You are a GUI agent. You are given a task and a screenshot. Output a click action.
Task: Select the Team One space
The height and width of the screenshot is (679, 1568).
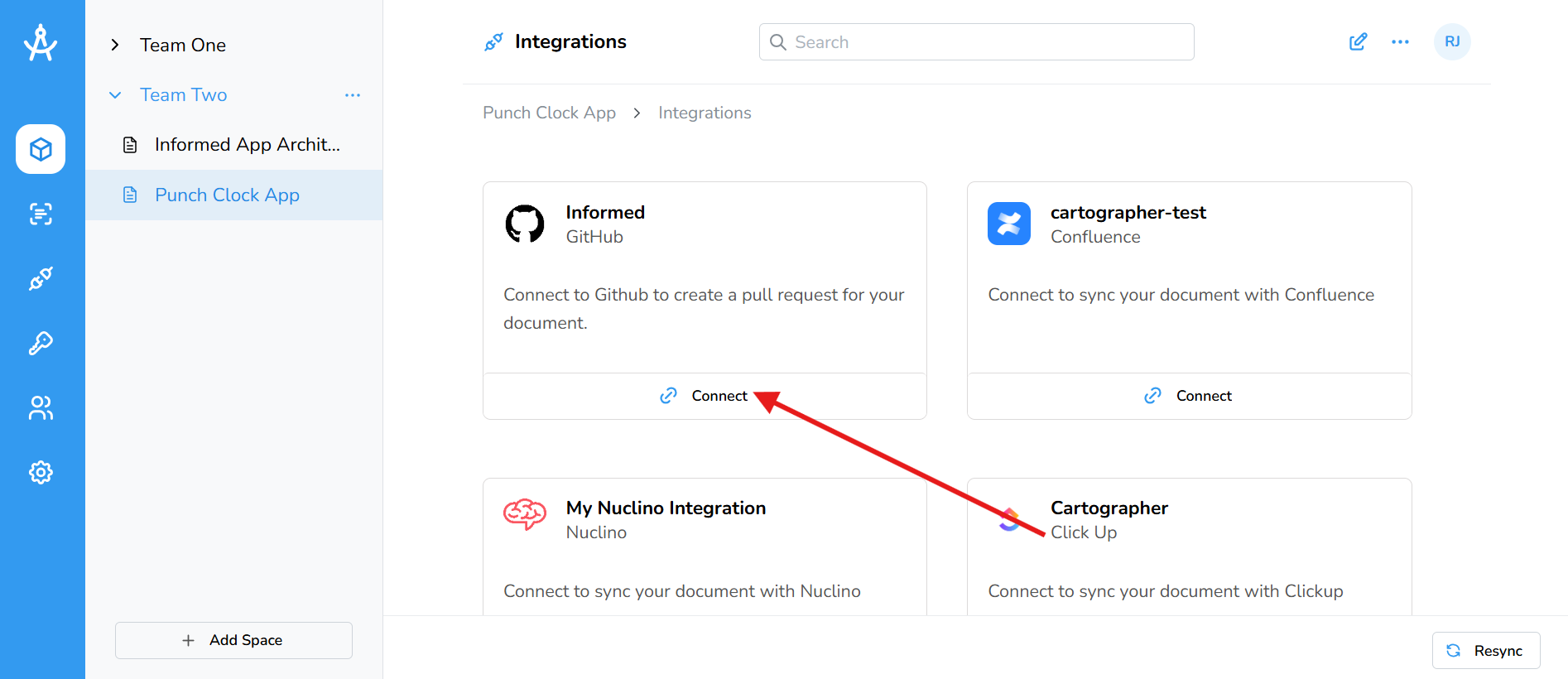(183, 45)
